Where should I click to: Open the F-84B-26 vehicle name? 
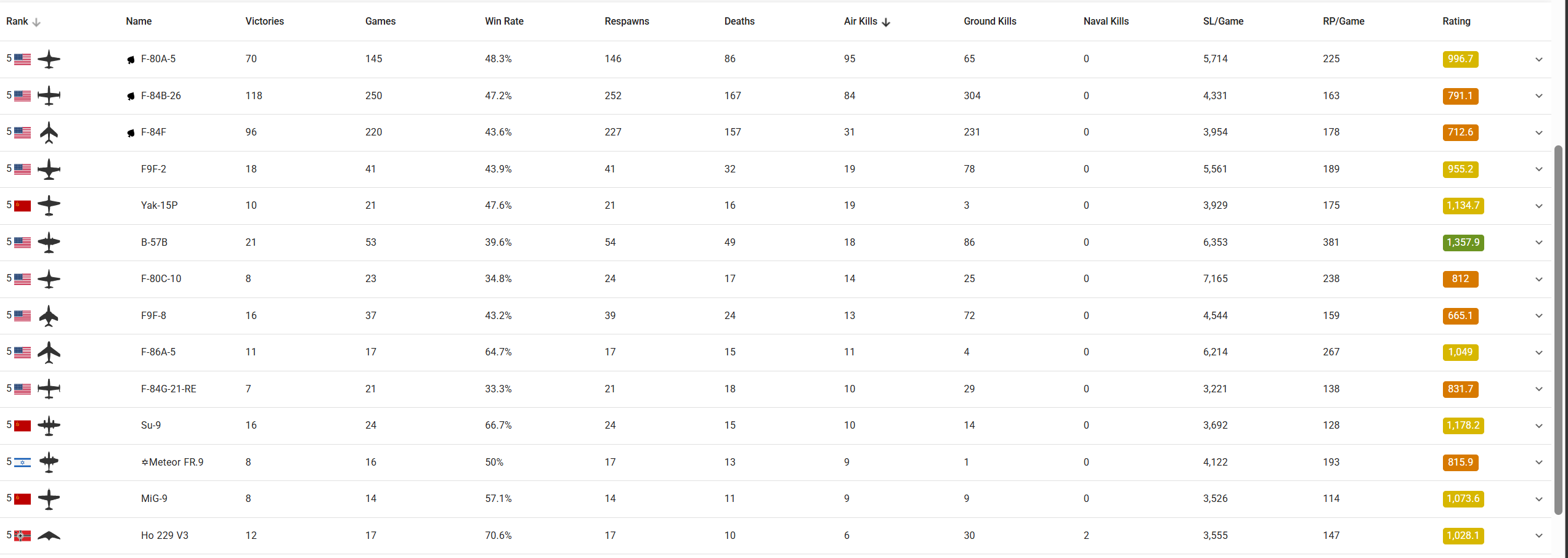pos(161,96)
